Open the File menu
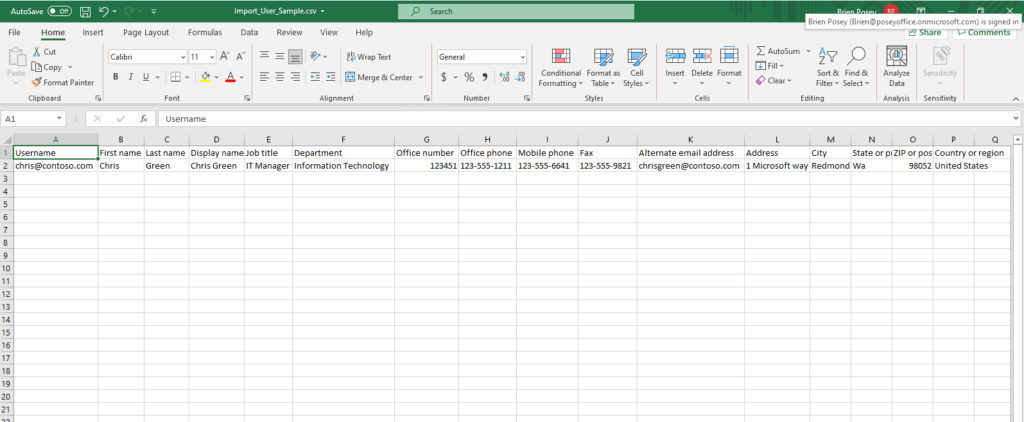Viewport: 1024px width, 422px height. [x=14, y=32]
